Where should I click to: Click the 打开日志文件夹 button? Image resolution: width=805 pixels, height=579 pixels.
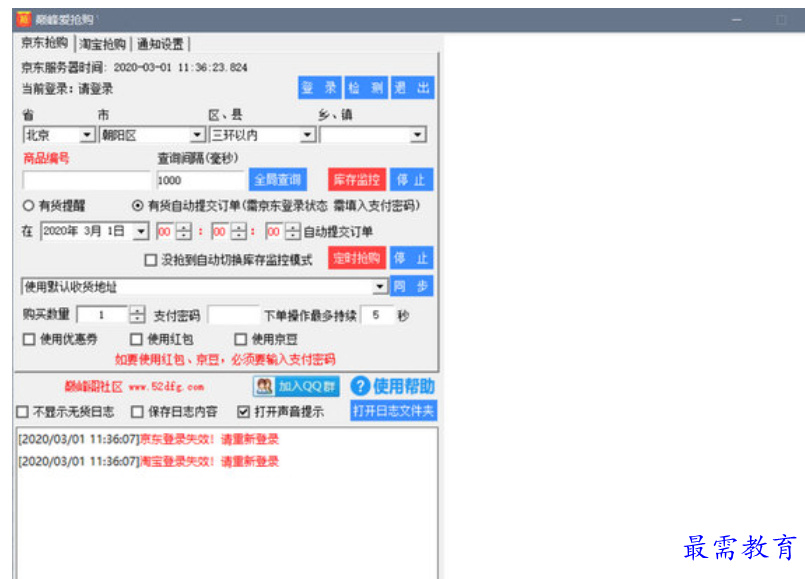point(393,411)
